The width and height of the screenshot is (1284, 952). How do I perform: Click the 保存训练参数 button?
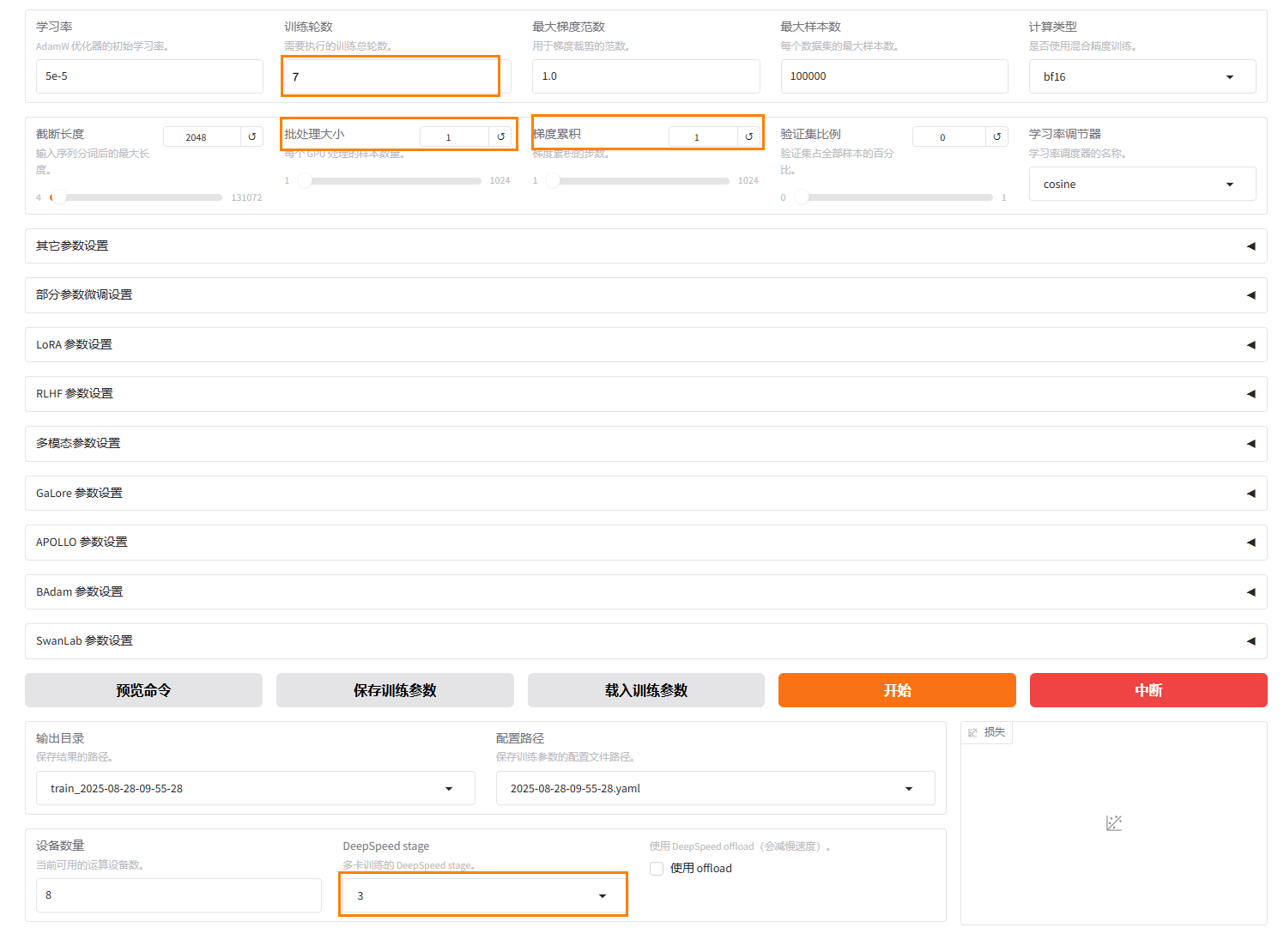(x=395, y=690)
